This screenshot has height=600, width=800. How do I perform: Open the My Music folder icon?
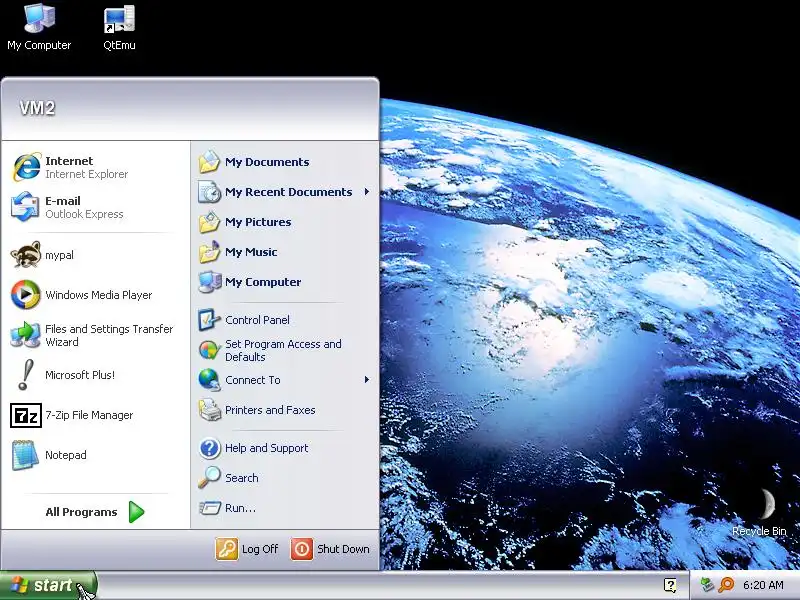pos(209,252)
